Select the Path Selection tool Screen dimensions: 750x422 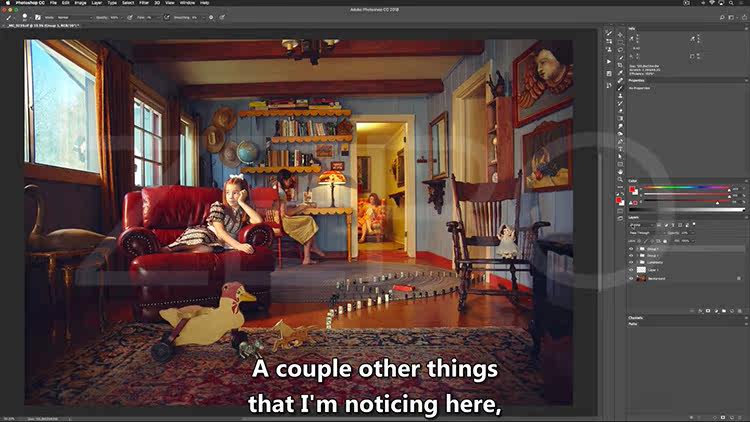620,156
